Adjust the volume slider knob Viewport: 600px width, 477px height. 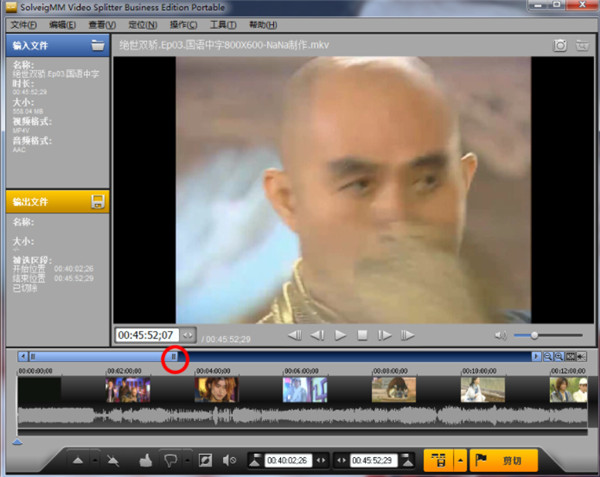click(534, 335)
